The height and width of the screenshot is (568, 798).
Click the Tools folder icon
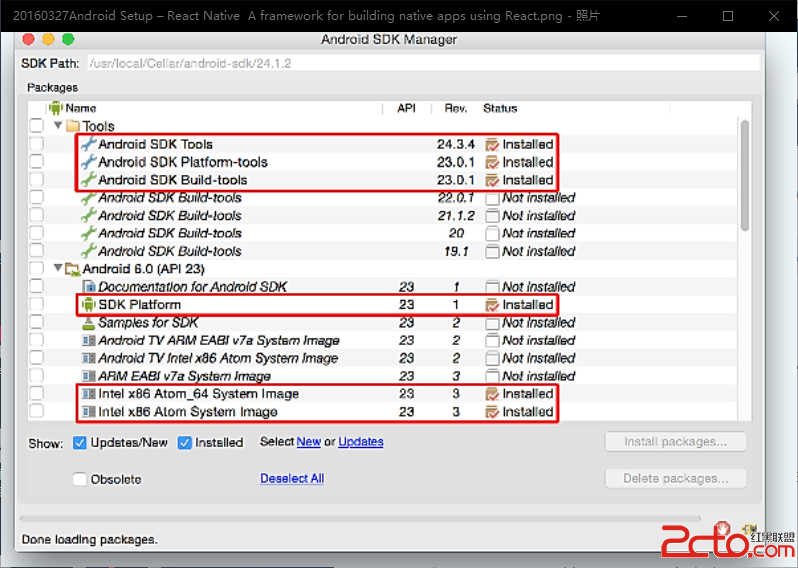[73, 126]
